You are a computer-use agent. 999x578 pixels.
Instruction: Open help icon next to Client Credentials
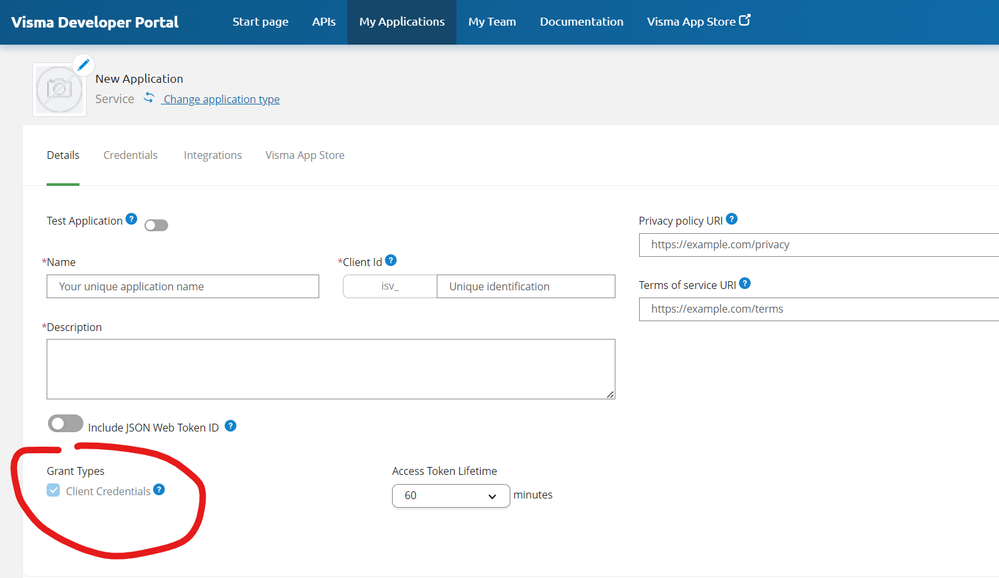click(x=159, y=489)
